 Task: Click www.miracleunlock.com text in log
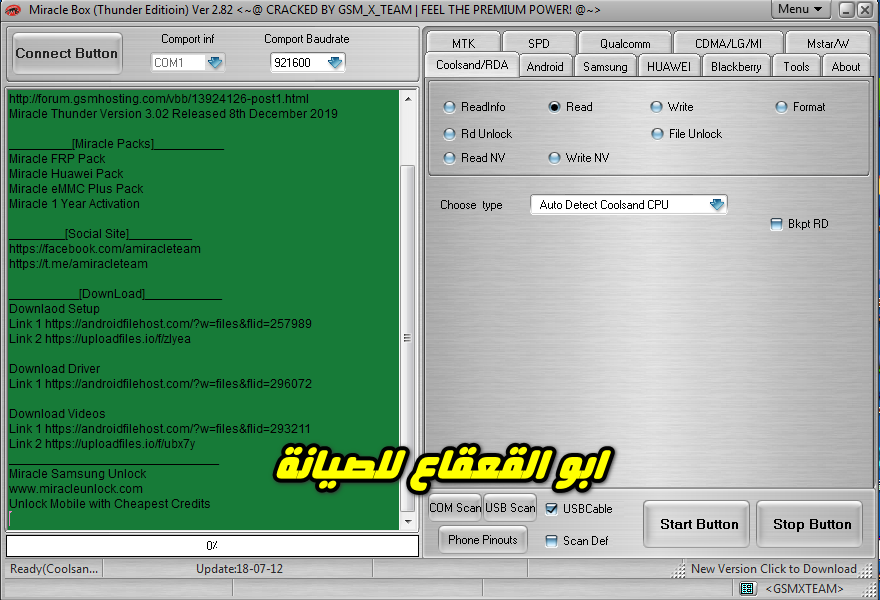pyautogui.click(x=76, y=488)
